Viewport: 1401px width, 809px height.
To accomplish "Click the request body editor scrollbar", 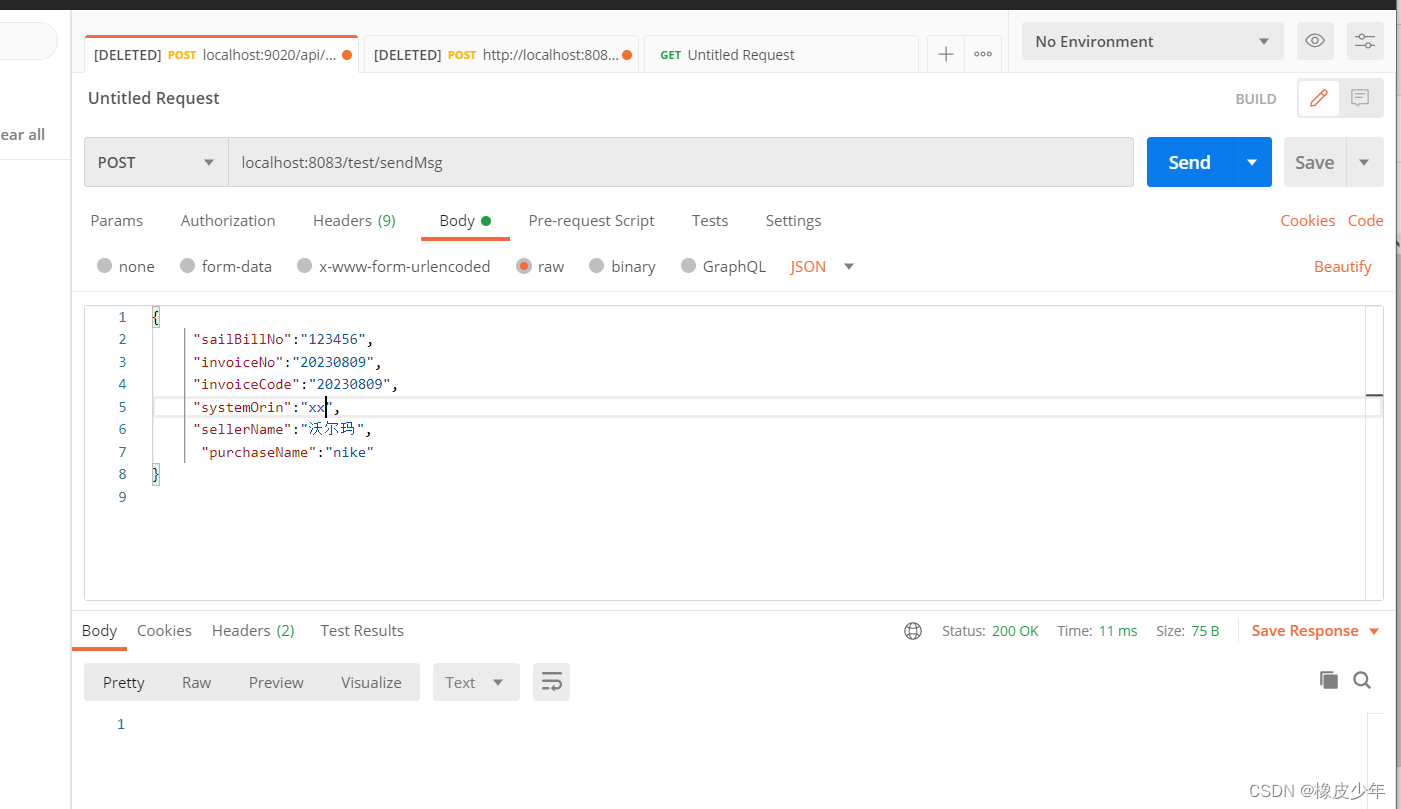I will tap(1374, 452).
